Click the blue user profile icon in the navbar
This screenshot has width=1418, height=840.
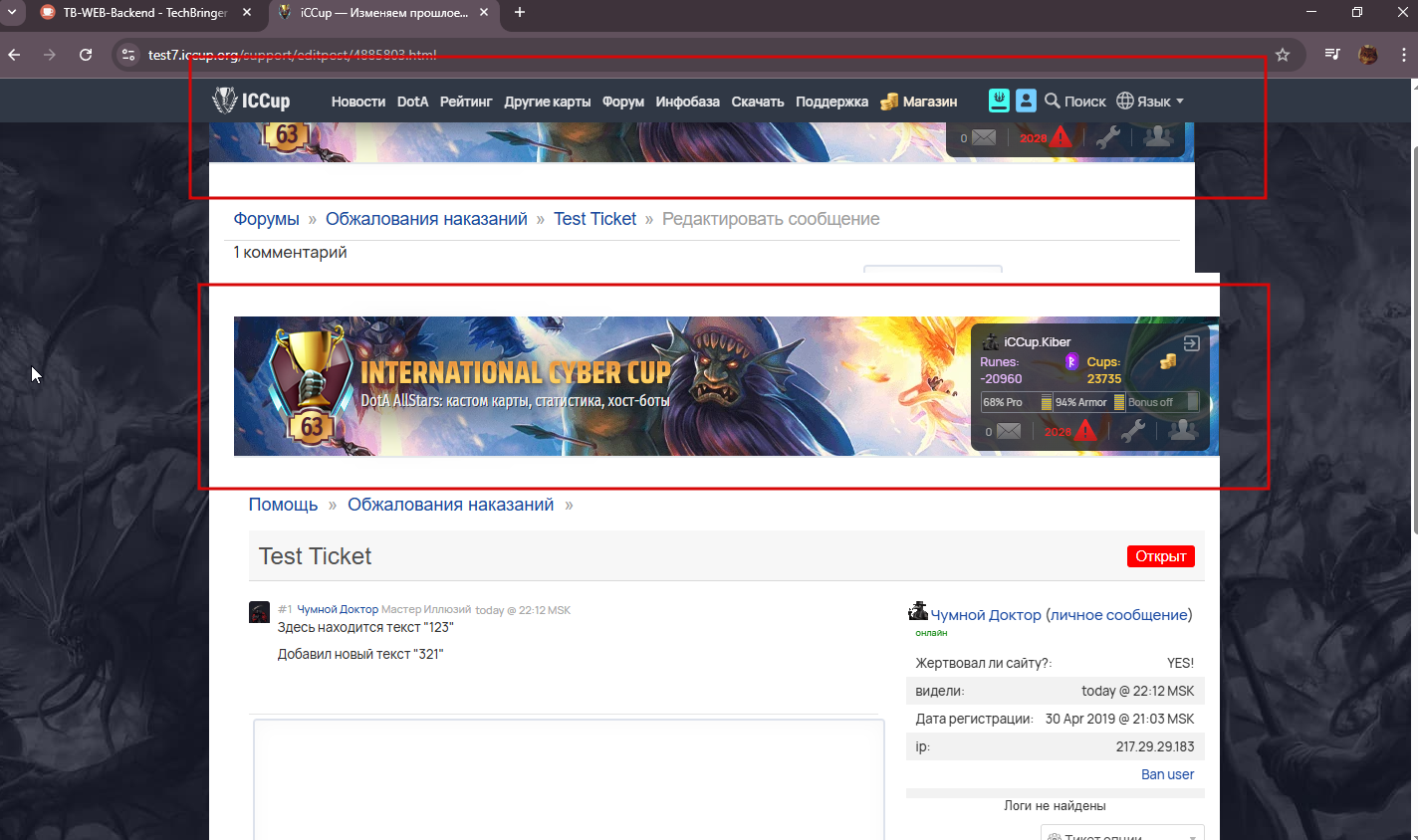click(x=1026, y=101)
